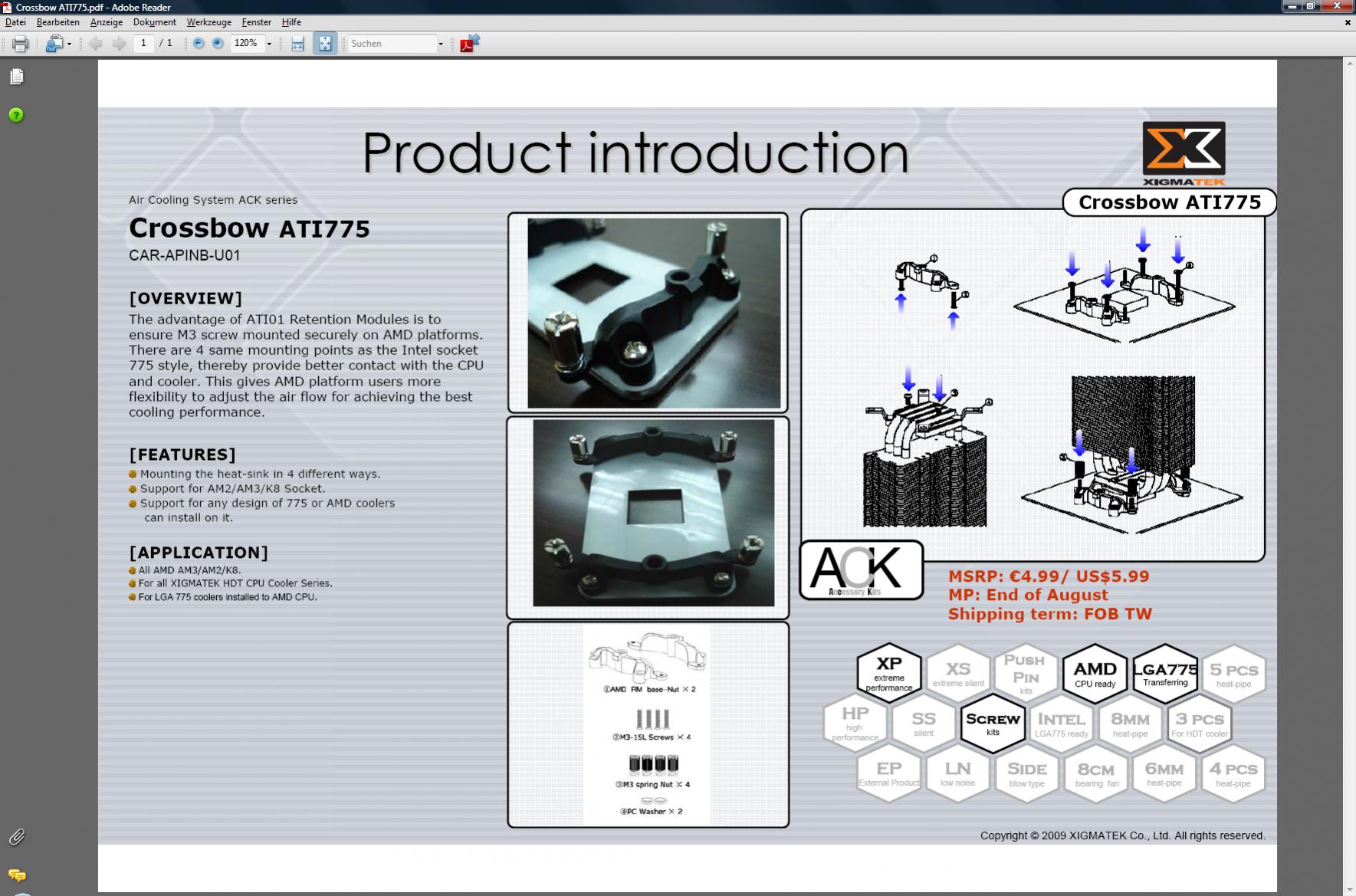Zoom out with the minus button
Viewport: 1356px width, 896px height.
[199, 44]
